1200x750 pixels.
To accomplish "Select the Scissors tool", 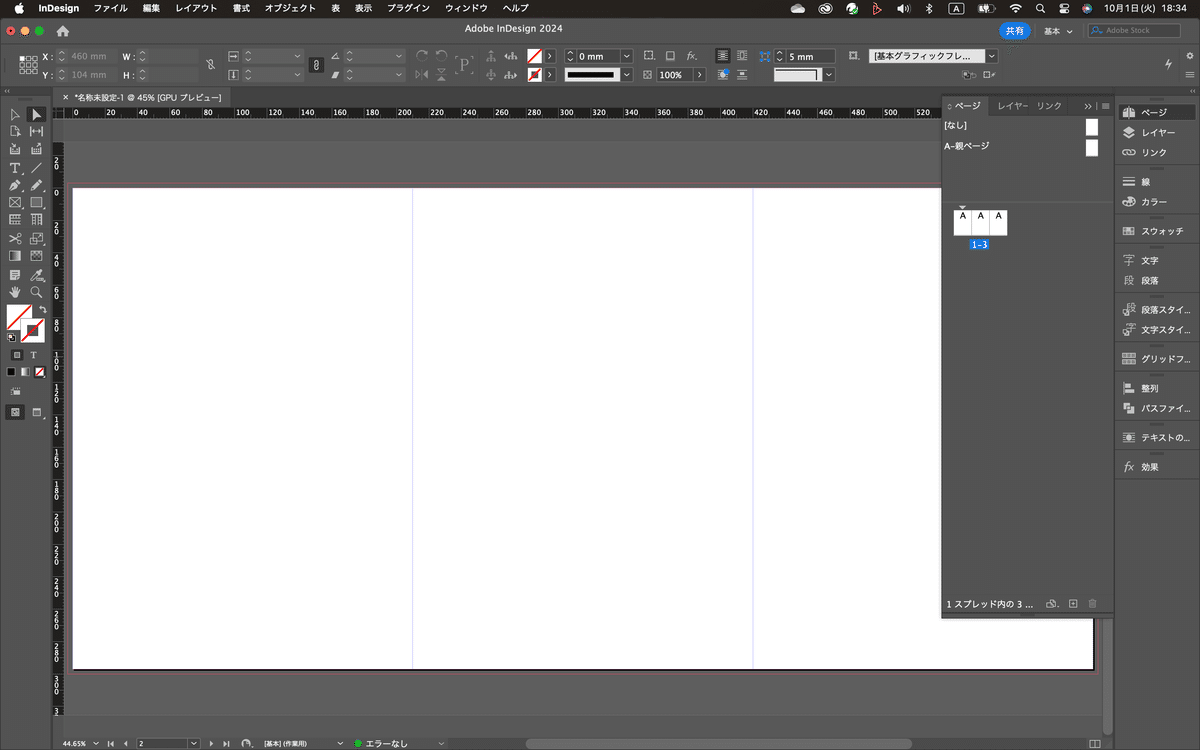I will [x=15, y=239].
